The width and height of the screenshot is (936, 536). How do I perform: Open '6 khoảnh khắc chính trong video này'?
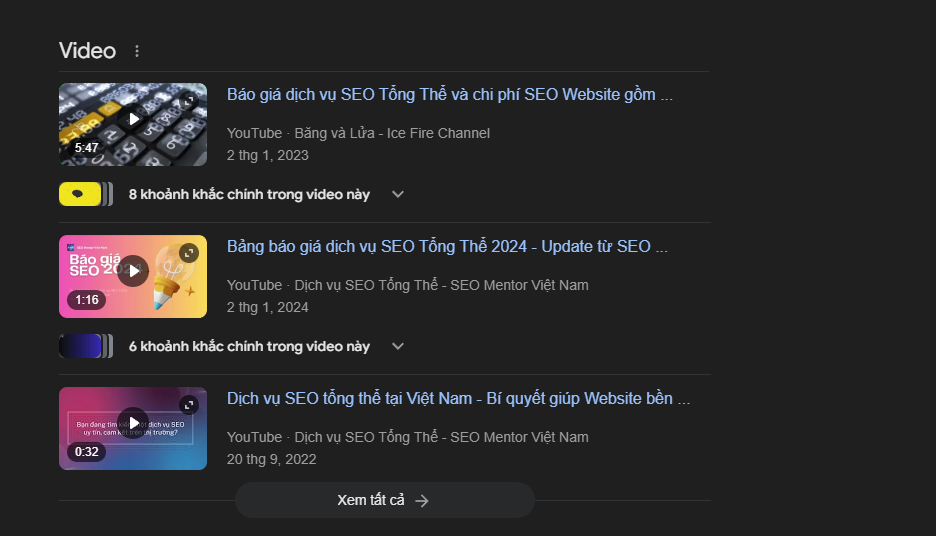tap(249, 347)
